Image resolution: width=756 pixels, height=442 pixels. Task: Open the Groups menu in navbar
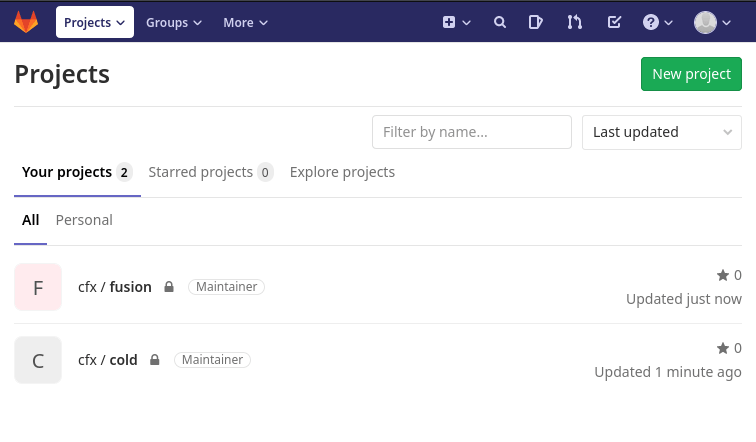pos(173,22)
